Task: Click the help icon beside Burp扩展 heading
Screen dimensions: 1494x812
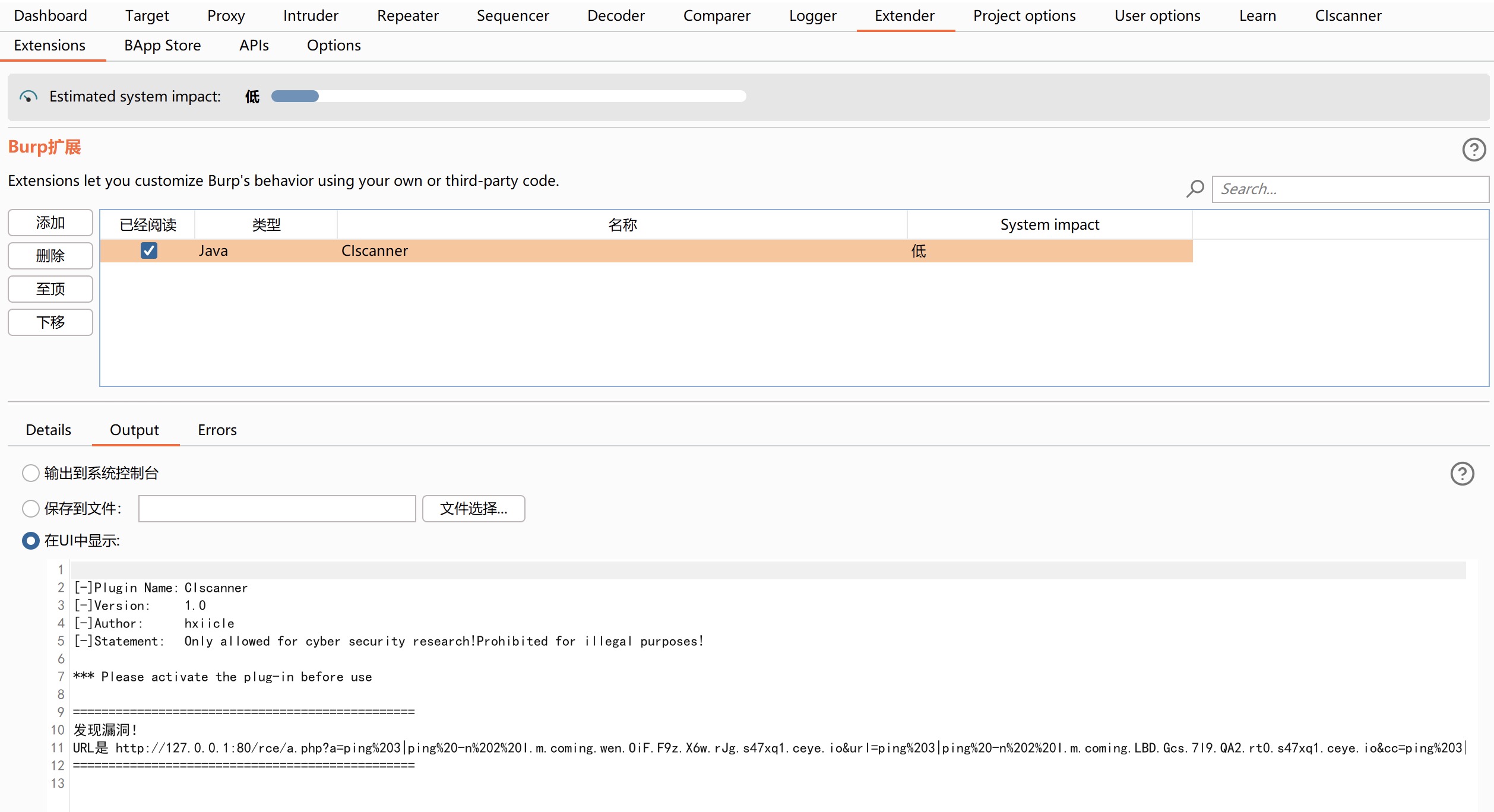Action: [x=1473, y=150]
